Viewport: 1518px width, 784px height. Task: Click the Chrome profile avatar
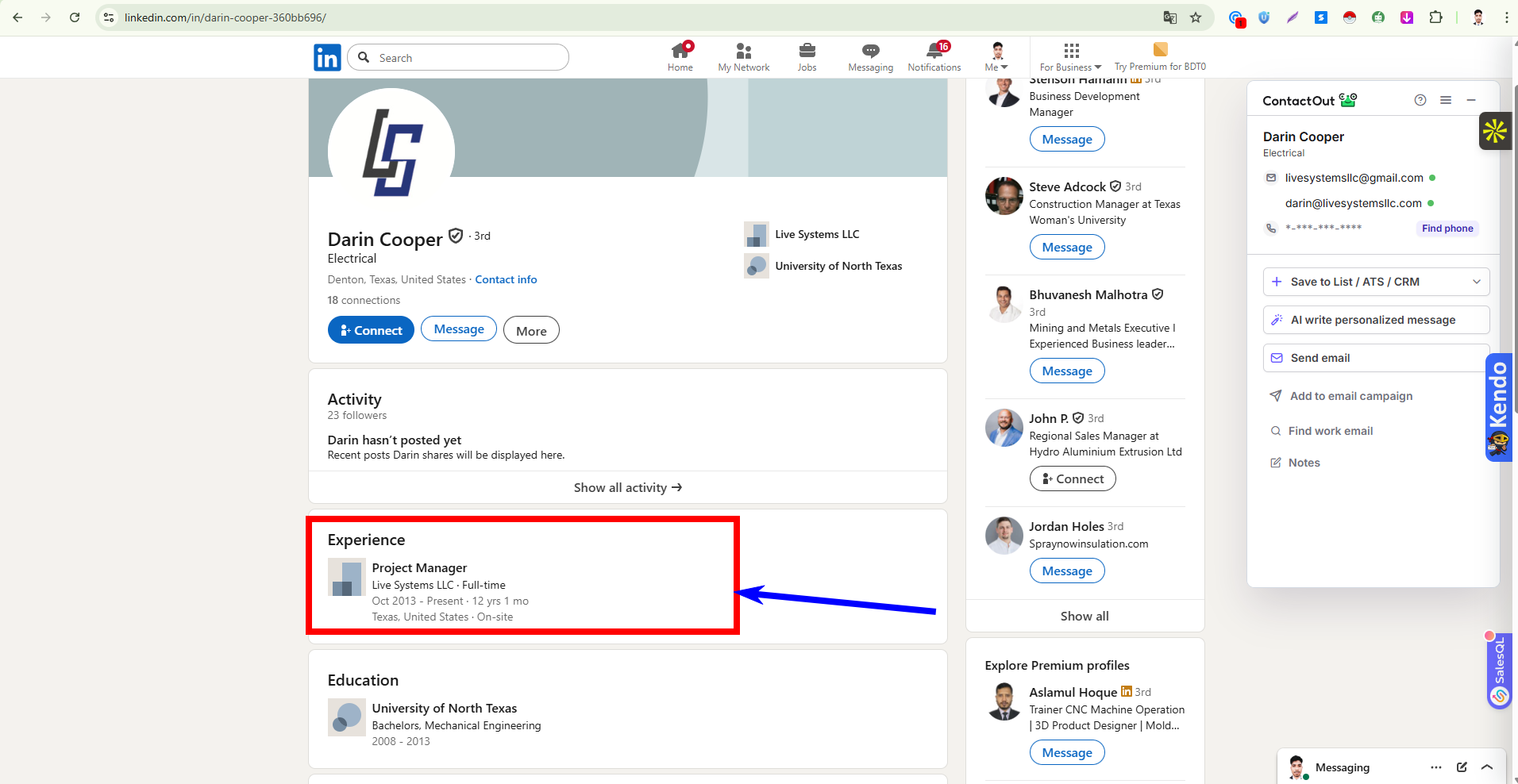click(x=1478, y=17)
